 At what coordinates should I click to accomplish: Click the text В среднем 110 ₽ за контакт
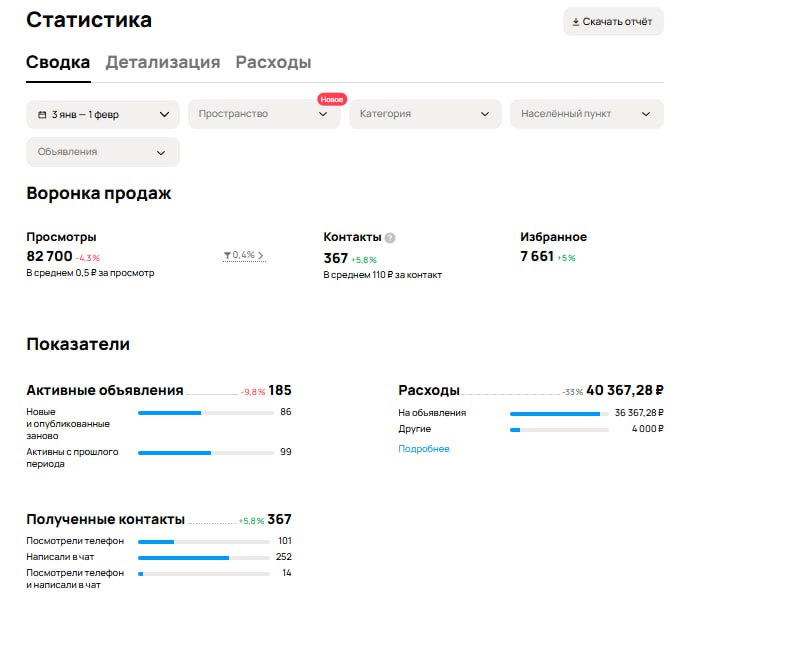pyautogui.click(x=382, y=275)
